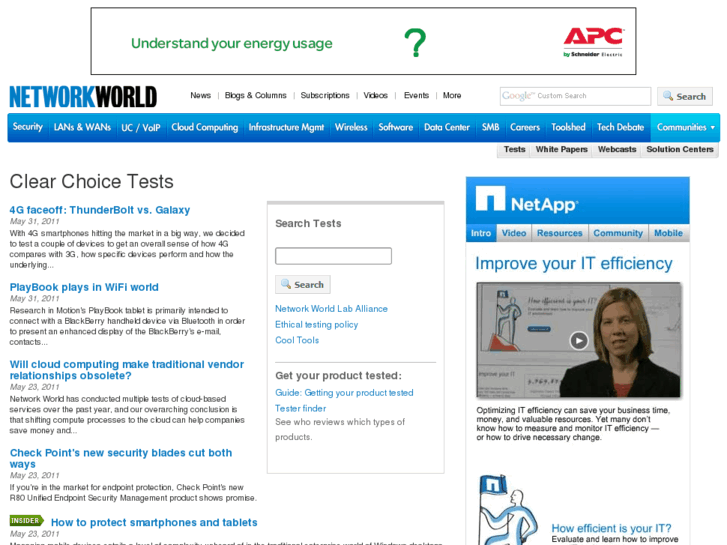Open the Ethical testing policy link
This screenshot has width=727, height=545.
tap(316, 324)
